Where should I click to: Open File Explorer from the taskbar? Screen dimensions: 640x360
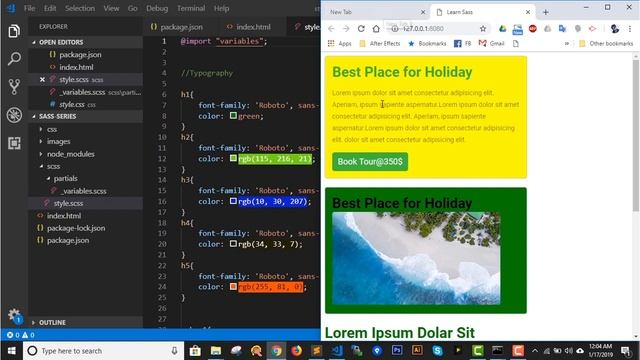216,351
